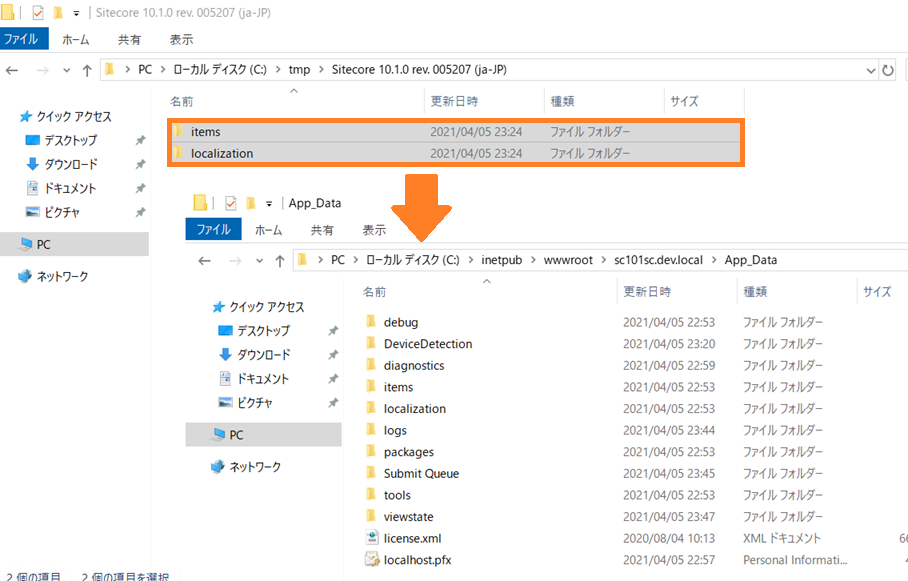Open the 表示 tab in Sitecore window
The image size is (908, 581).
point(181,39)
